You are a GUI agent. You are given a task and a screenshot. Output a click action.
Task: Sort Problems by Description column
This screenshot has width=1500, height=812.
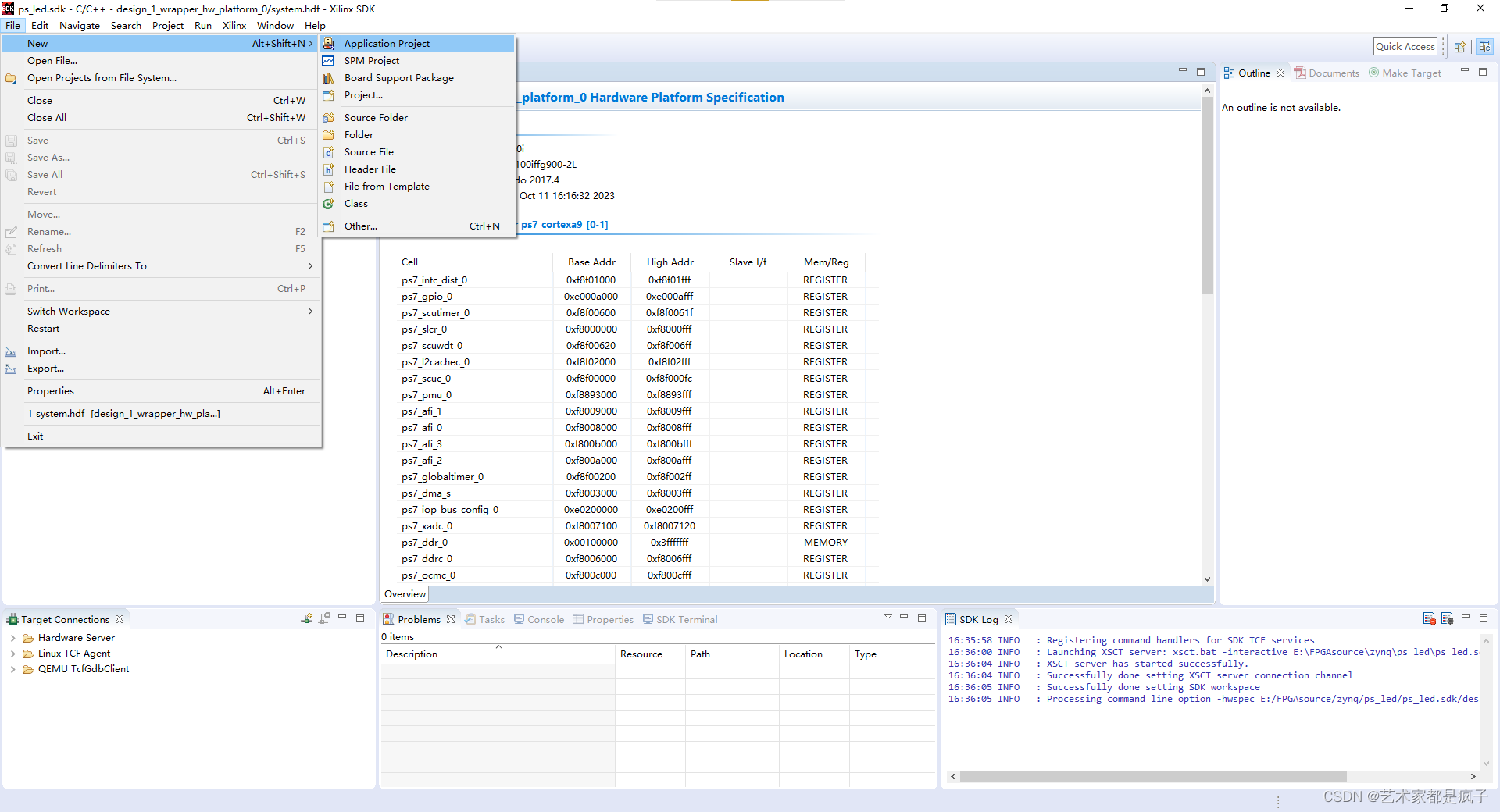pyautogui.click(x=497, y=654)
